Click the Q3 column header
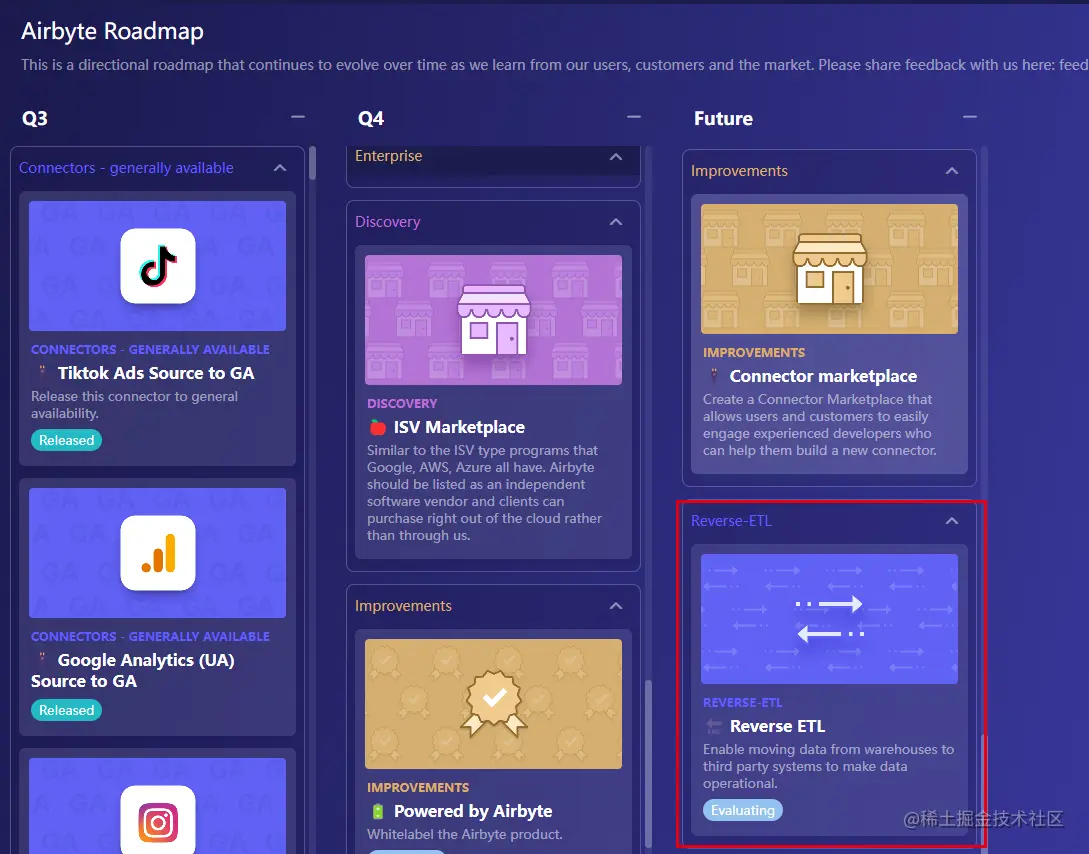Screen dimensions: 1089x854 35,119
